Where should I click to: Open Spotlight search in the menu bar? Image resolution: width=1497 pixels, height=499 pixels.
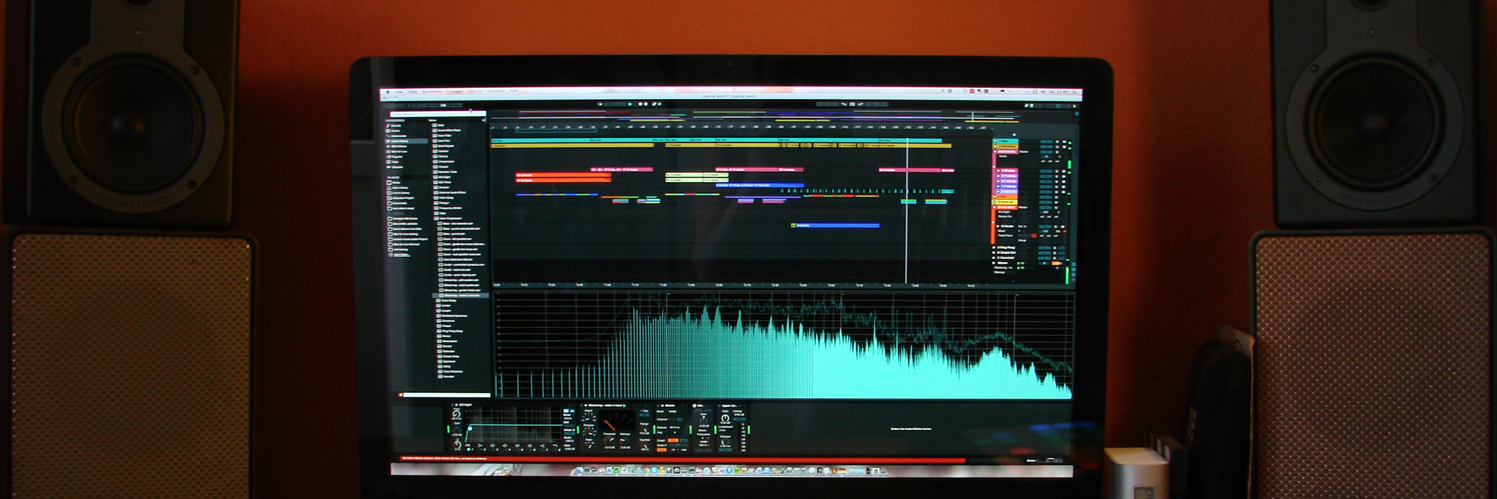click(1075, 92)
